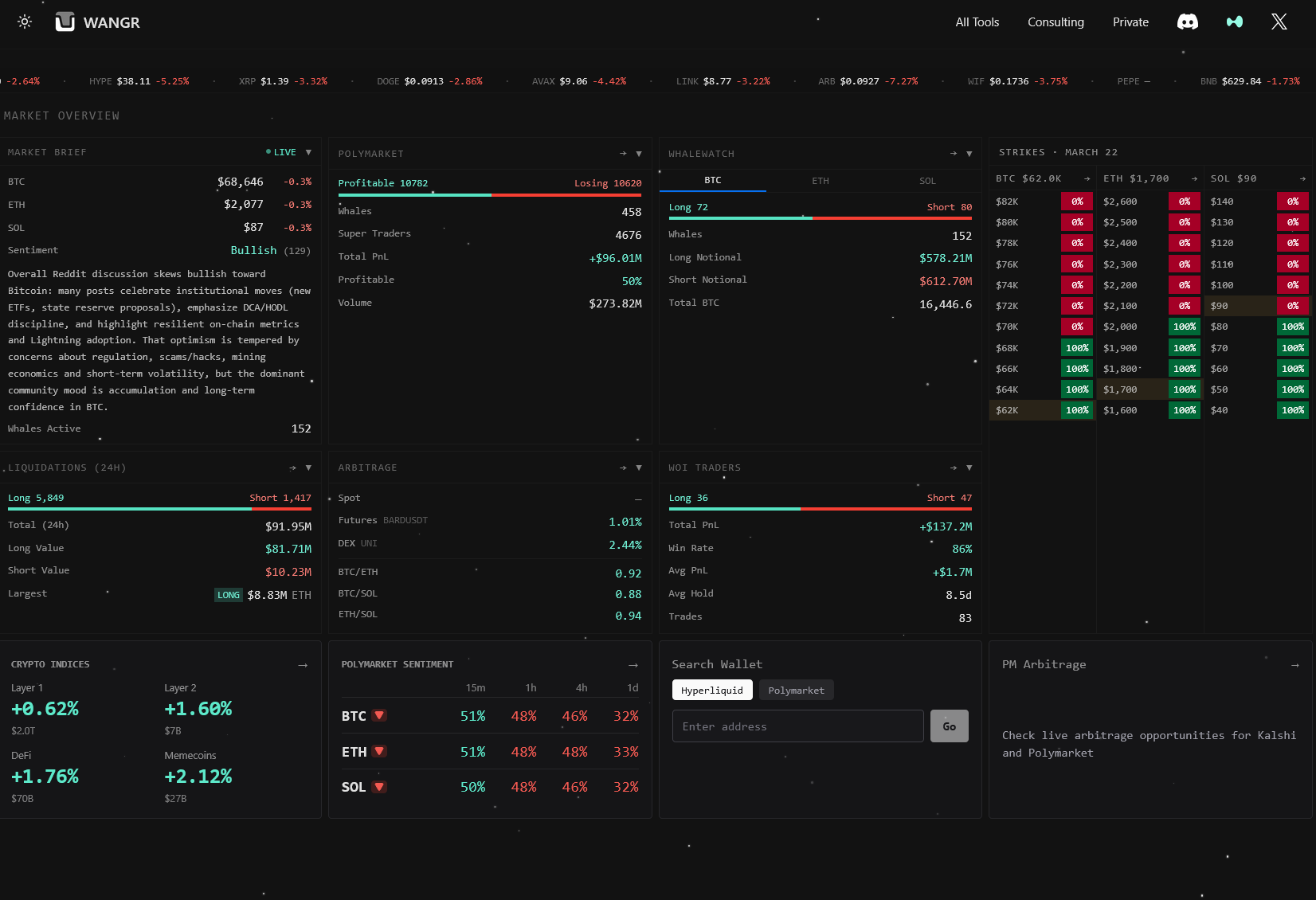Click the red down indicator beside BTC
Image resolution: width=1316 pixels, height=900 pixels.
[380, 716]
